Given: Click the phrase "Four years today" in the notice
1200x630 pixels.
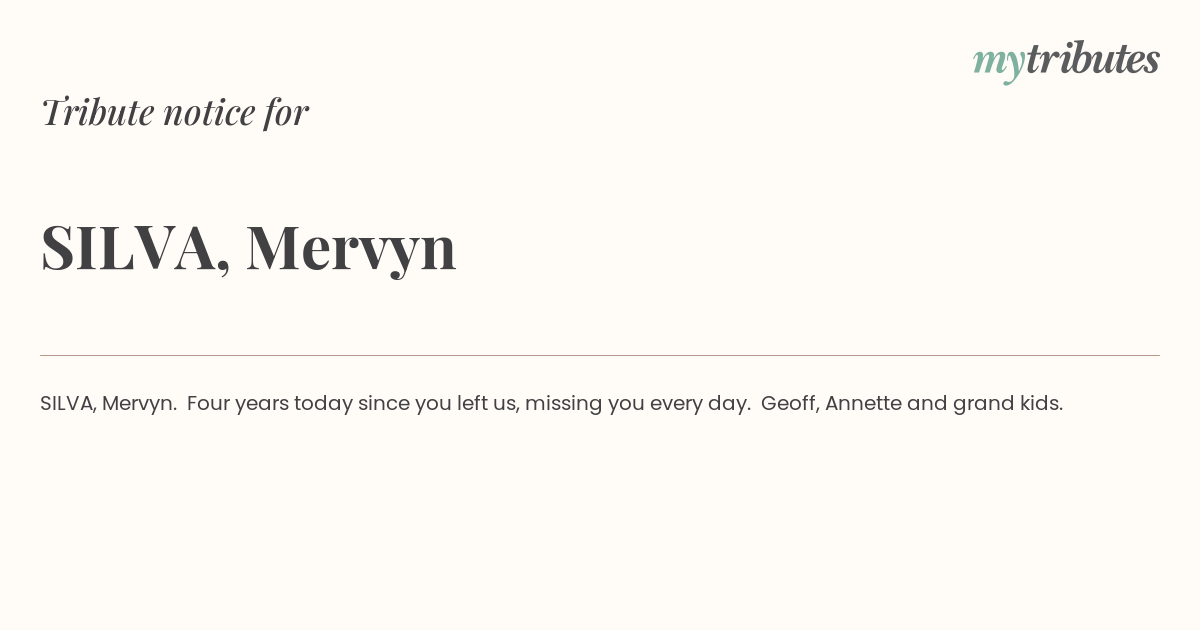Looking at the screenshot, I should pyautogui.click(x=270, y=404).
